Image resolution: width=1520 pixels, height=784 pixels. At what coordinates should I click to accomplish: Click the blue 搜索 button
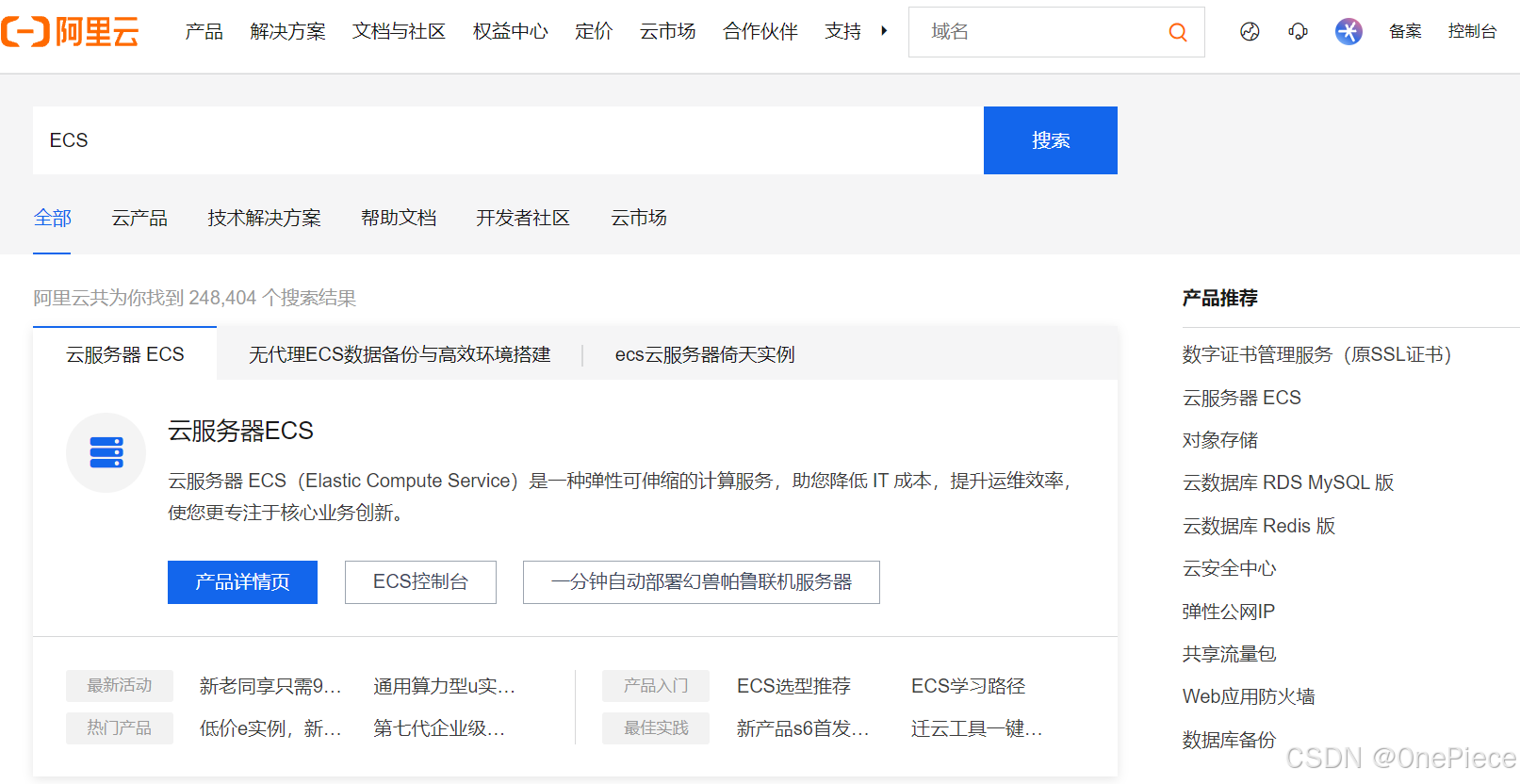pyautogui.click(x=1051, y=140)
